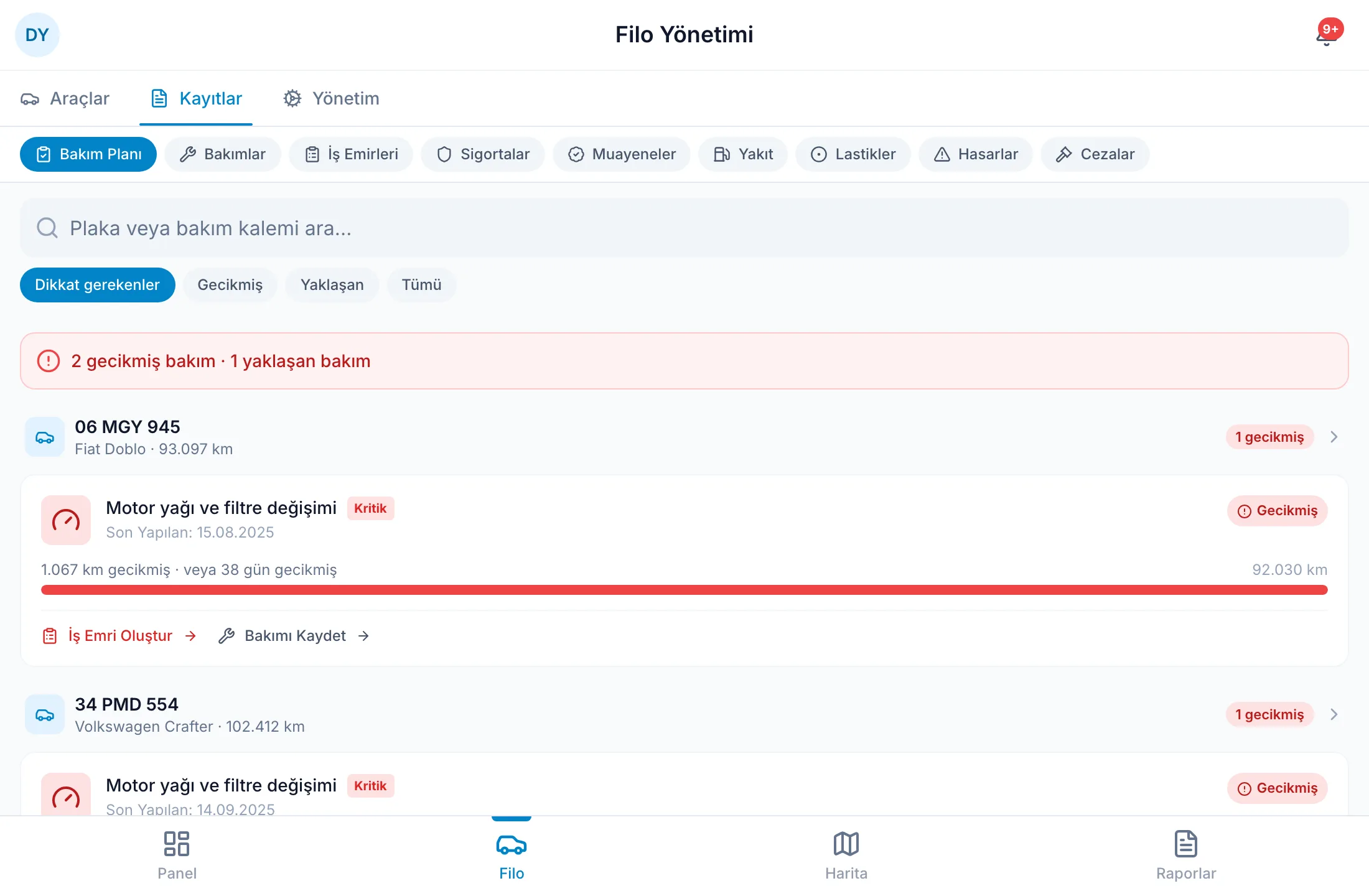Open the DY user avatar
This screenshot has height=896, width=1369.
click(37, 35)
